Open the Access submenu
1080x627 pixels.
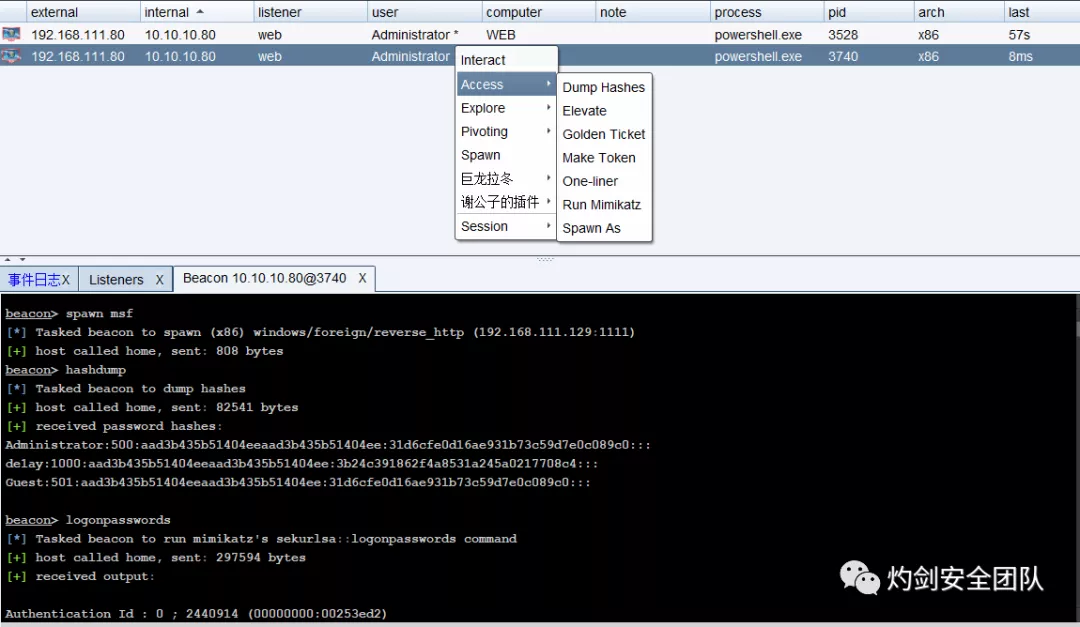[506, 84]
